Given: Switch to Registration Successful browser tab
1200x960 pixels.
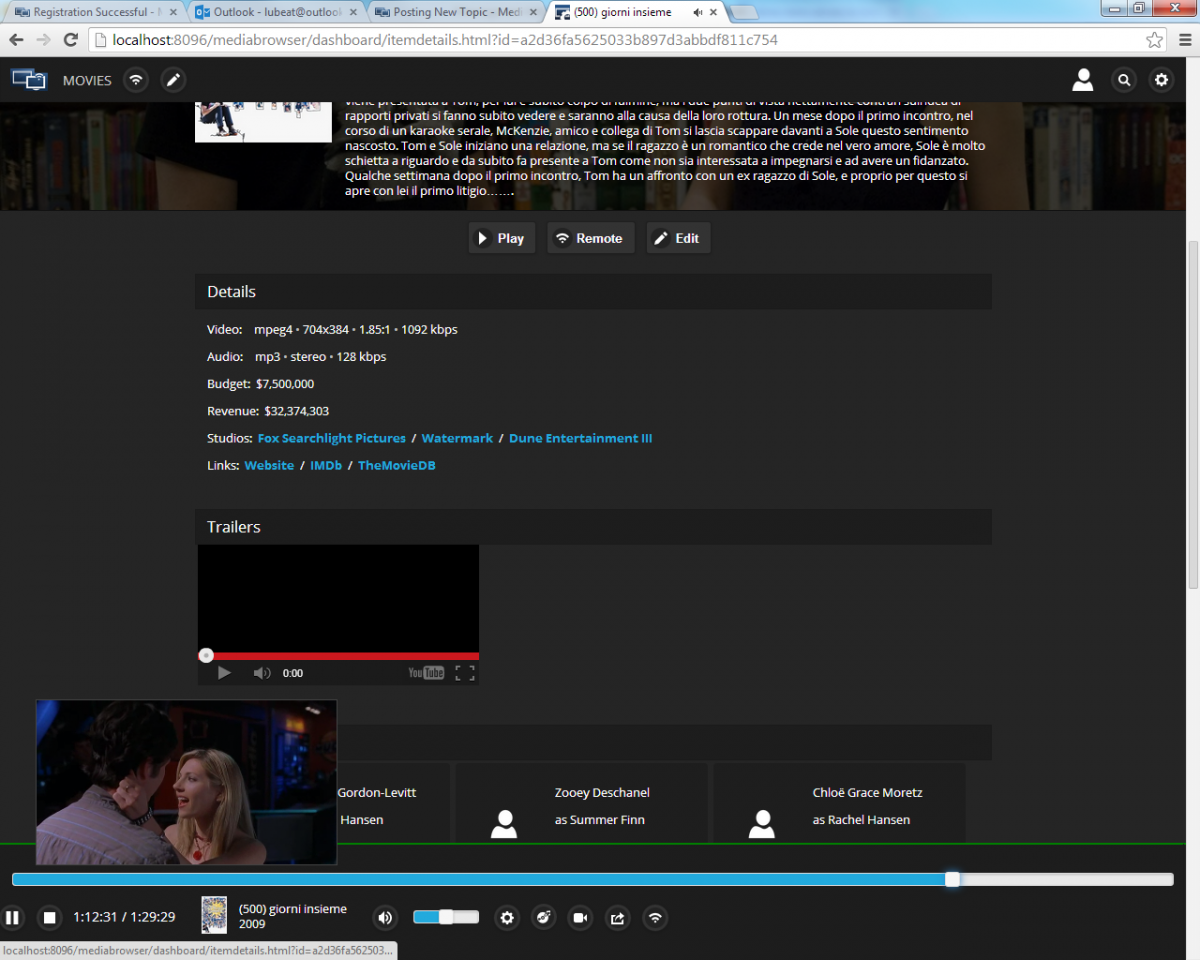Looking at the screenshot, I should pyautogui.click(x=95, y=12).
